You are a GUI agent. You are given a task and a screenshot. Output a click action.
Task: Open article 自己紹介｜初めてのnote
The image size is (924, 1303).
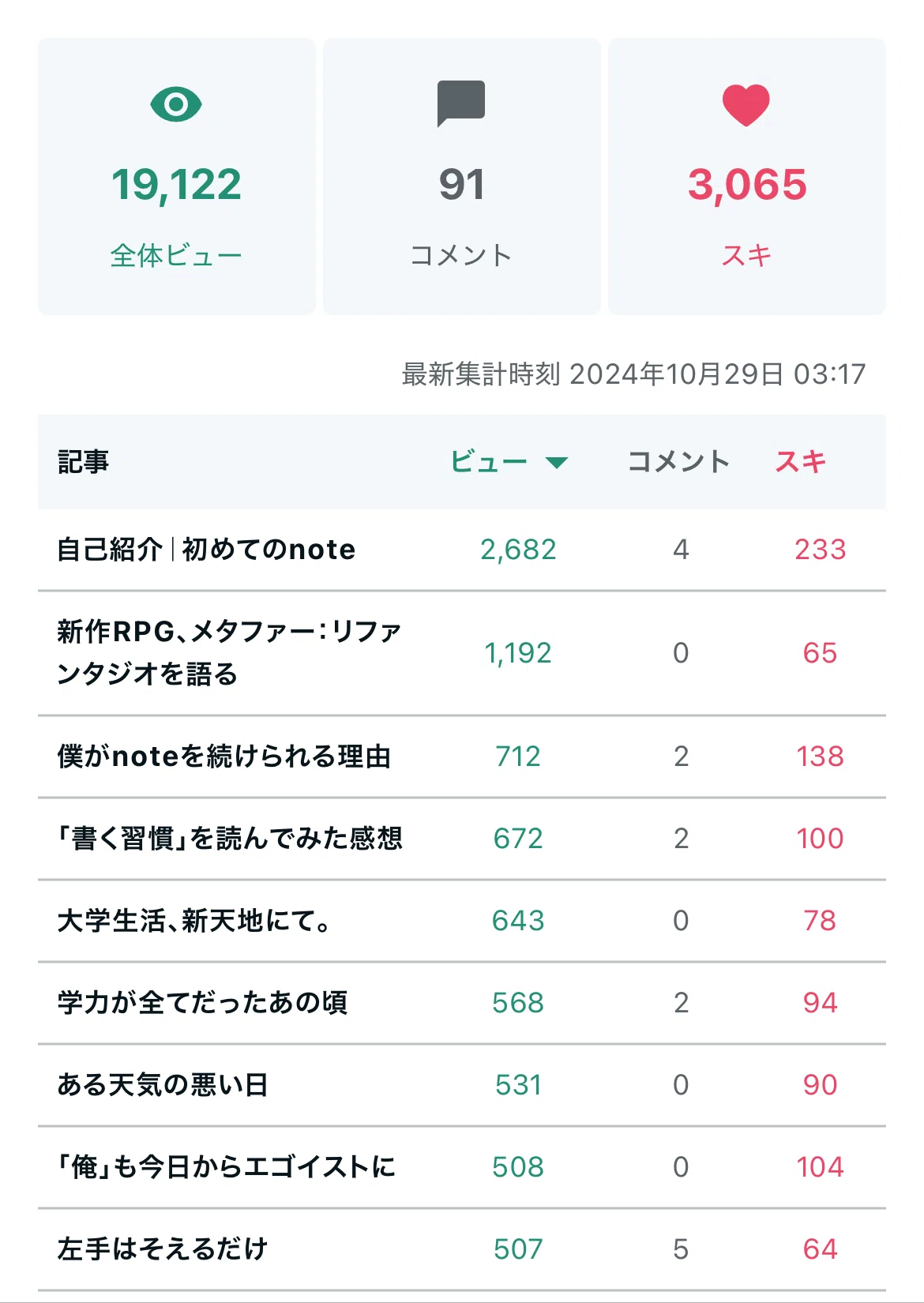206,550
